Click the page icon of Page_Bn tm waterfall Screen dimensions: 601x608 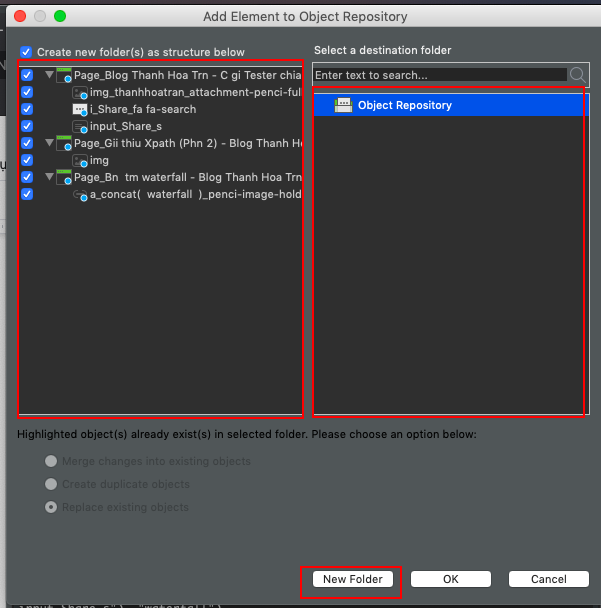coord(64,178)
